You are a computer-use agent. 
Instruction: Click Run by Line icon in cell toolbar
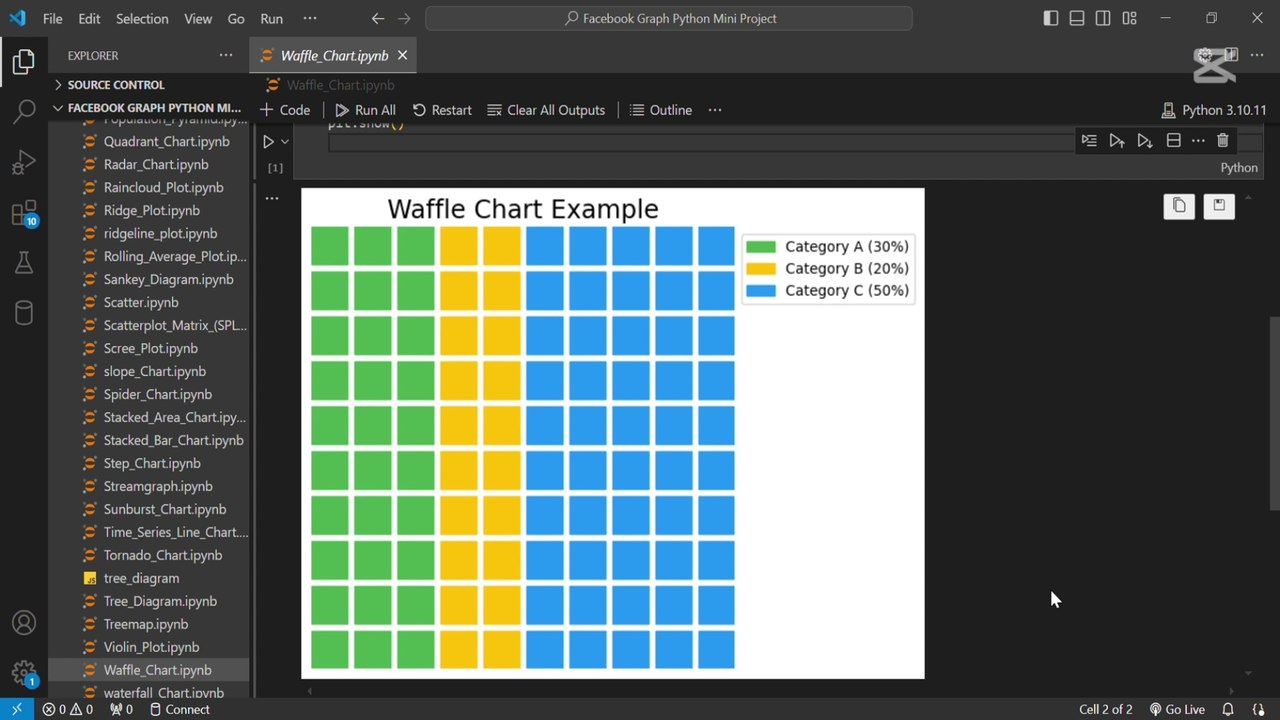click(x=1089, y=141)
